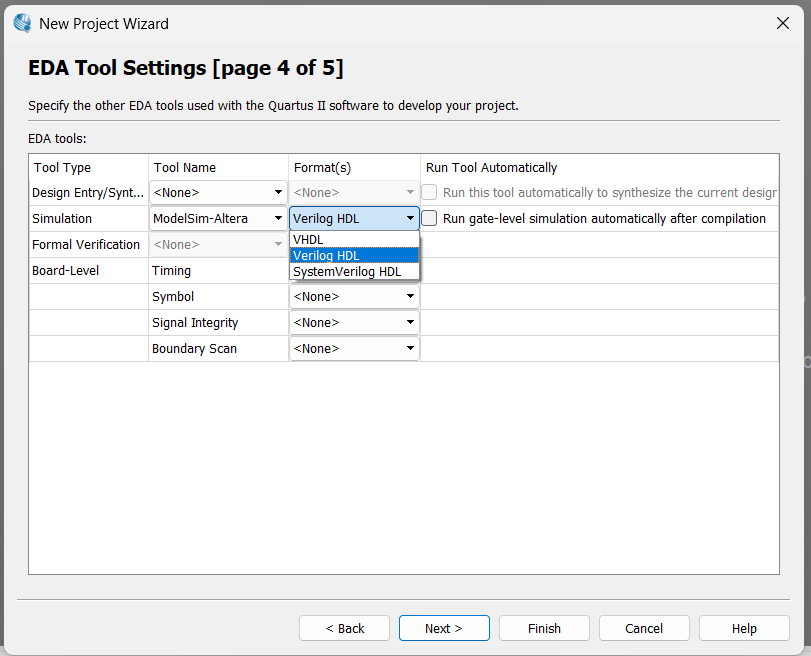This screenshot has height=656, width=811.
Task: Open Simulation tool name ModelSim-Altera dropdown
Action: click(x=218, y=218)
